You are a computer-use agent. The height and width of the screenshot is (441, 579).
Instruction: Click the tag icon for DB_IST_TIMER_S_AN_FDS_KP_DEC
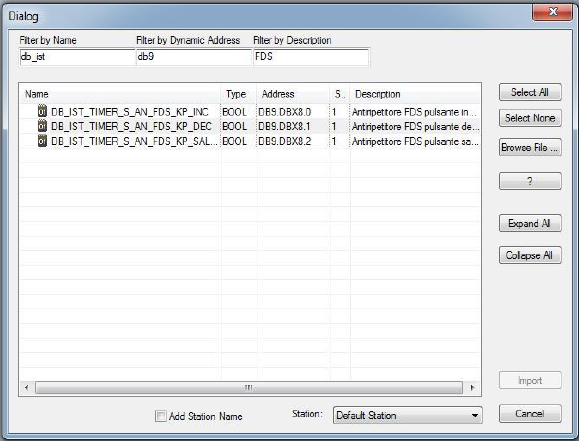(x=42, y=126)
